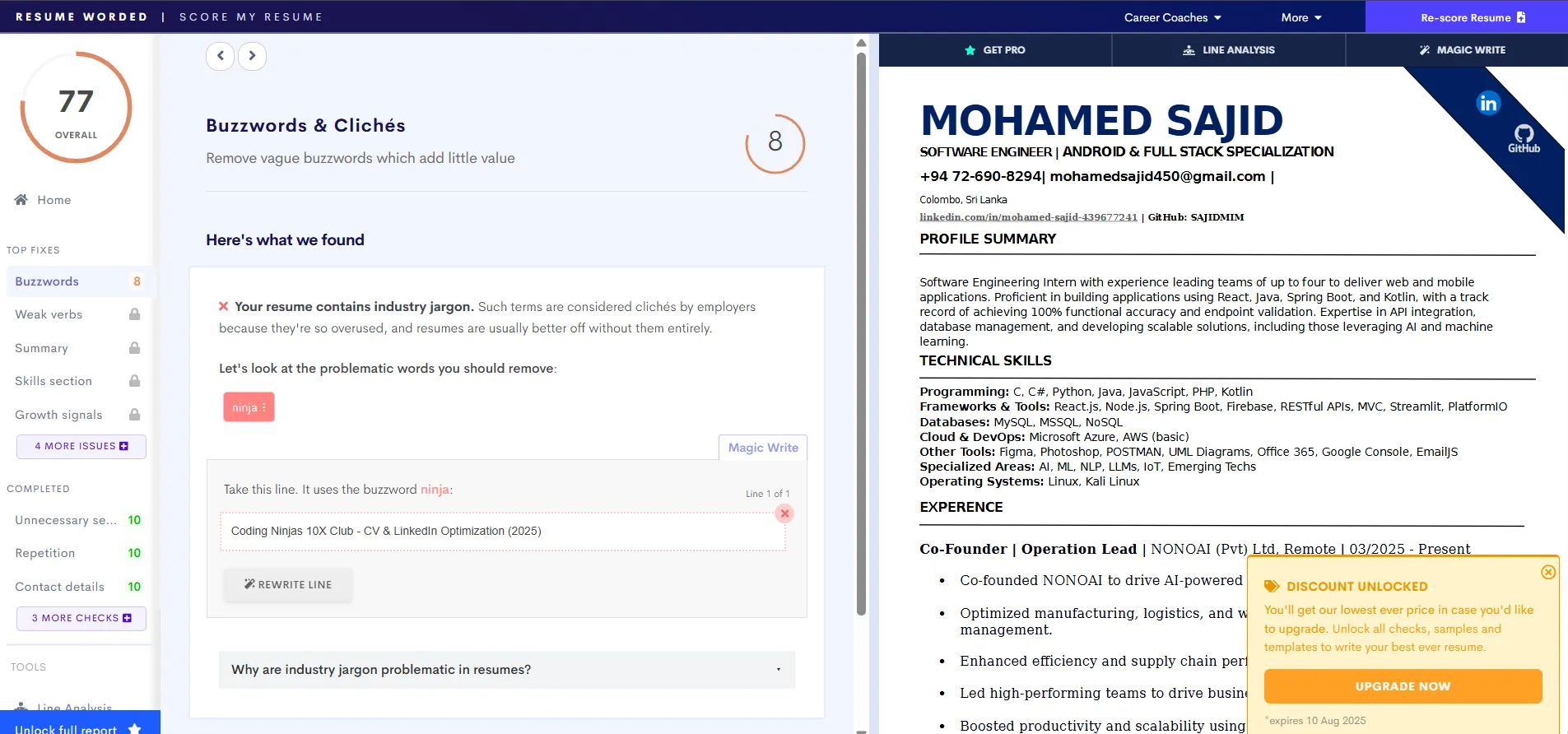Click 'Here's what we found' heading
The height and width of the screenshot is (734, 1568).
(285, 240)
